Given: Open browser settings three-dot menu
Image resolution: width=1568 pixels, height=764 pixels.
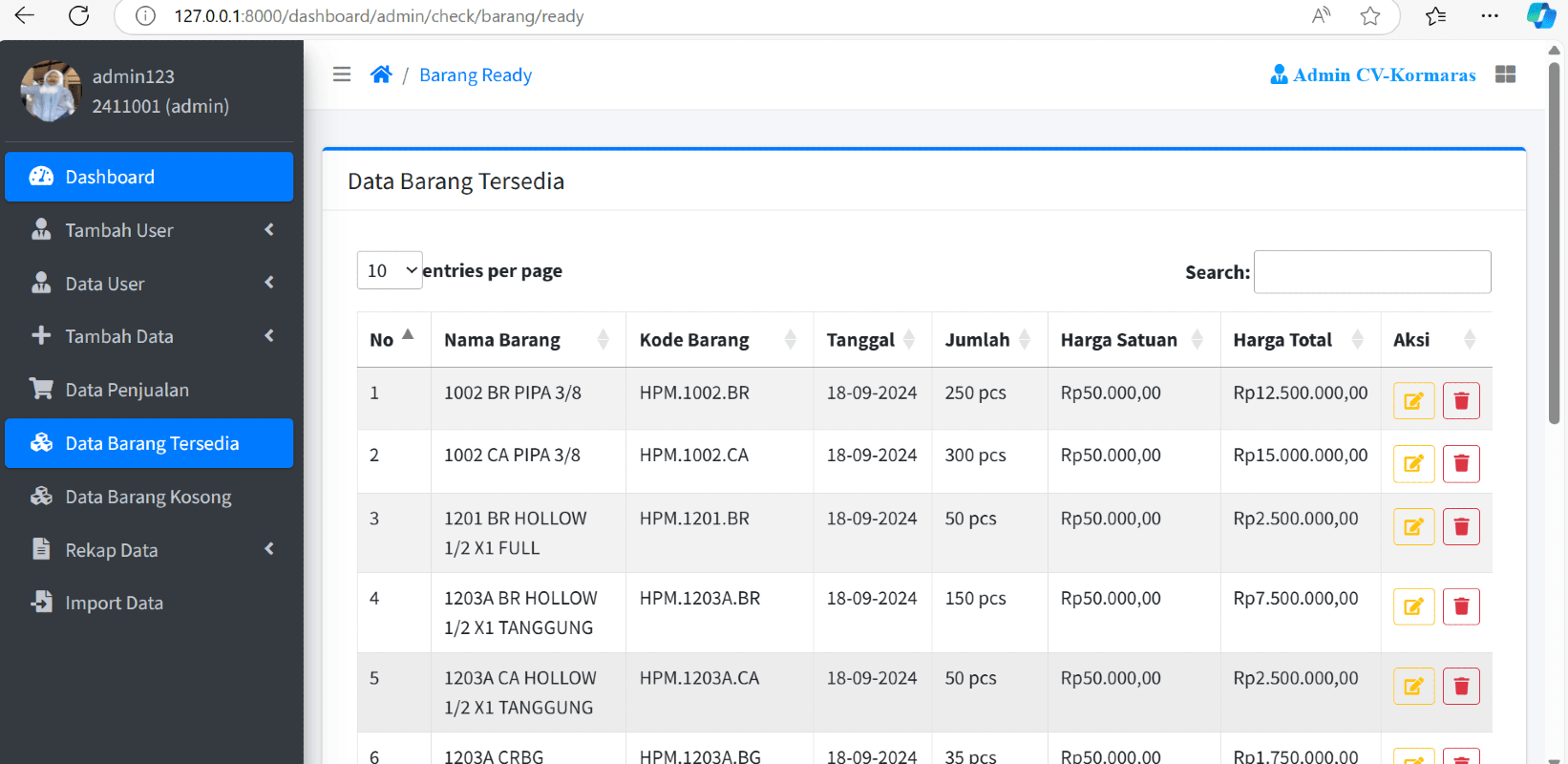Looking at the screenshot, I should tap(1490, 15).
